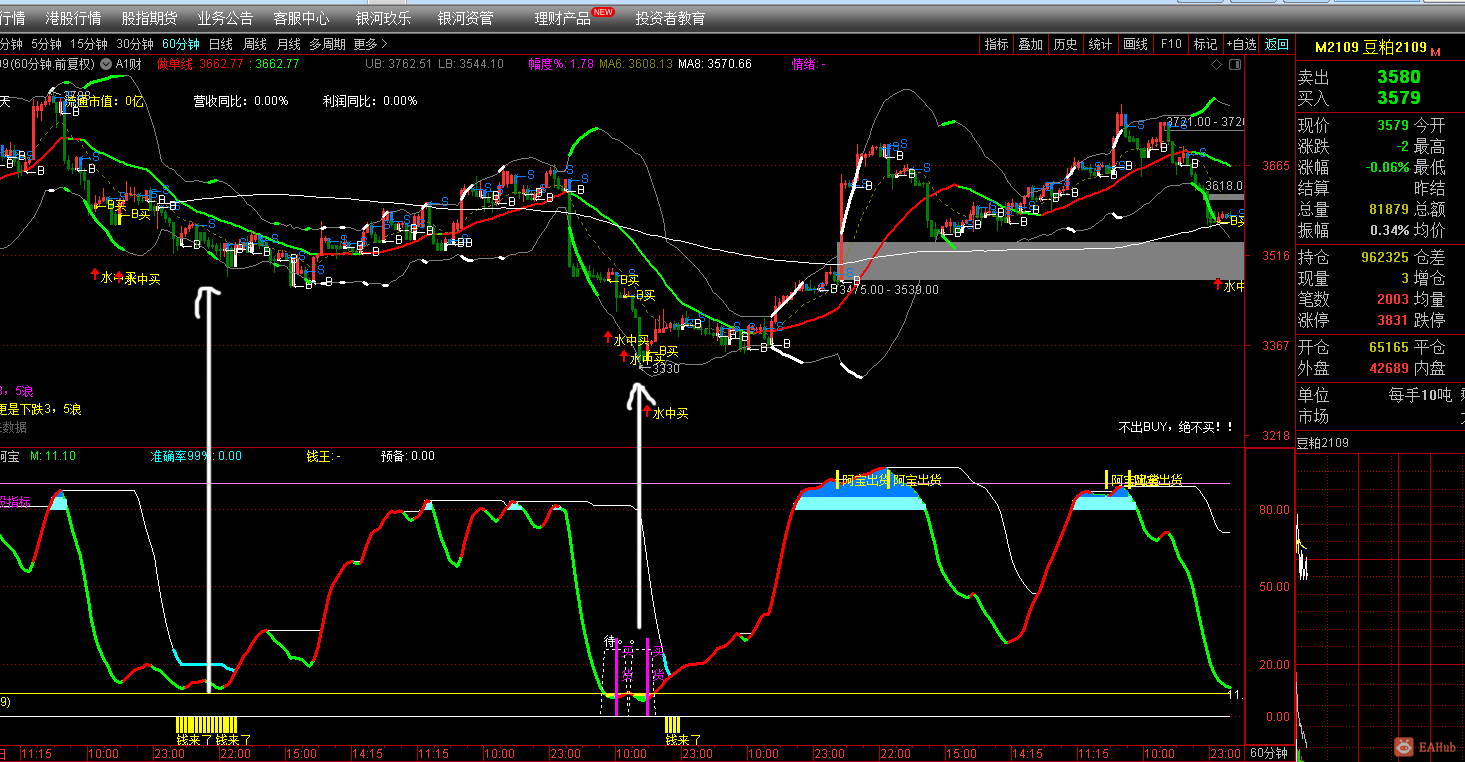Select the 60分钟 period tab
This screenshot has width=1465, height=762.
[x=181, y=44]
